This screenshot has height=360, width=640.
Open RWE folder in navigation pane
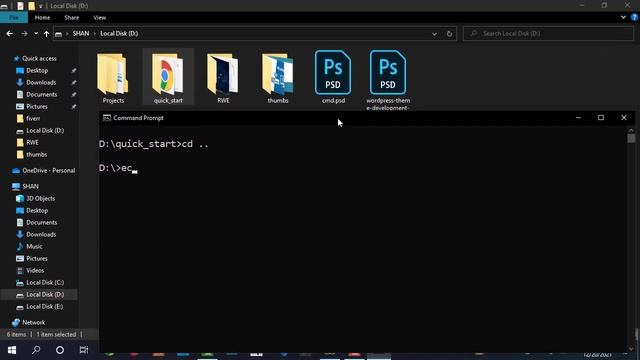pos(32,142)
